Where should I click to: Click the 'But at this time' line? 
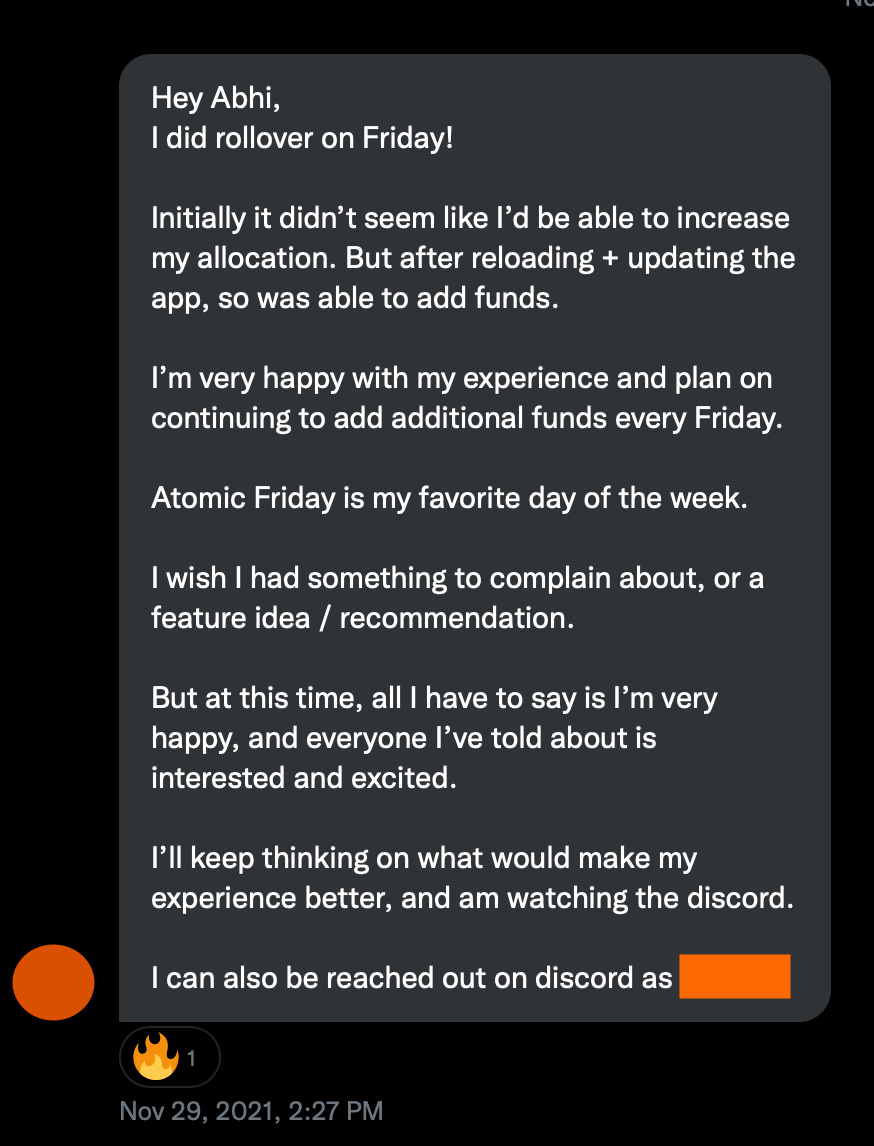(x=434, y=698)
